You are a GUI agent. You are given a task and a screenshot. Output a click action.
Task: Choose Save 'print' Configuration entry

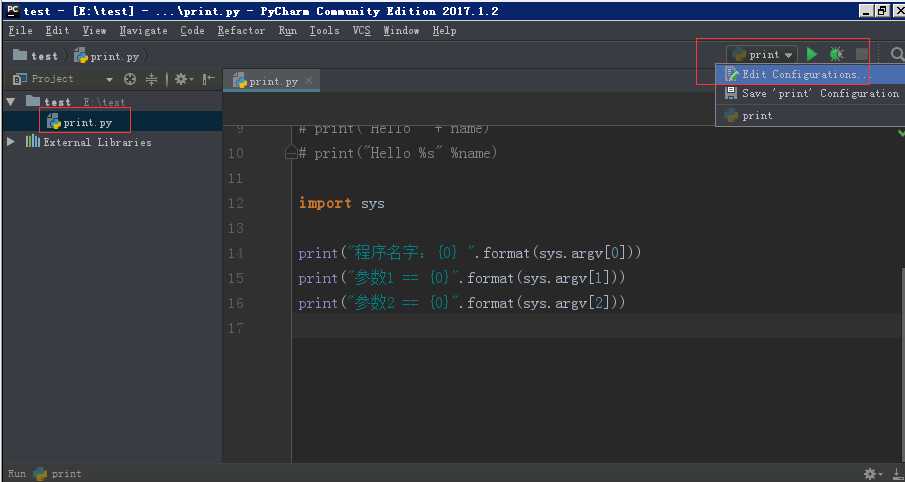pyautogui.click(x=810, y=93)
